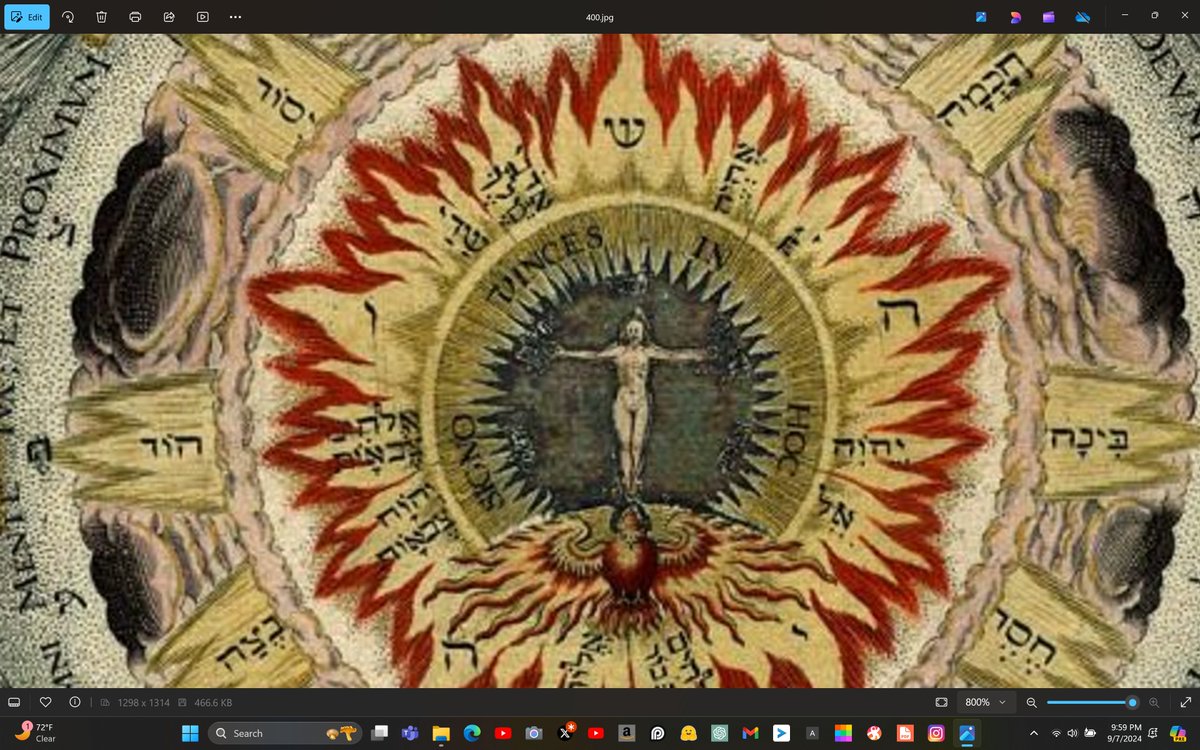Expand the 800% zoom level dropdown
Screen dimensions: 1200x750
pyautogui.click(x=986, y=702)
